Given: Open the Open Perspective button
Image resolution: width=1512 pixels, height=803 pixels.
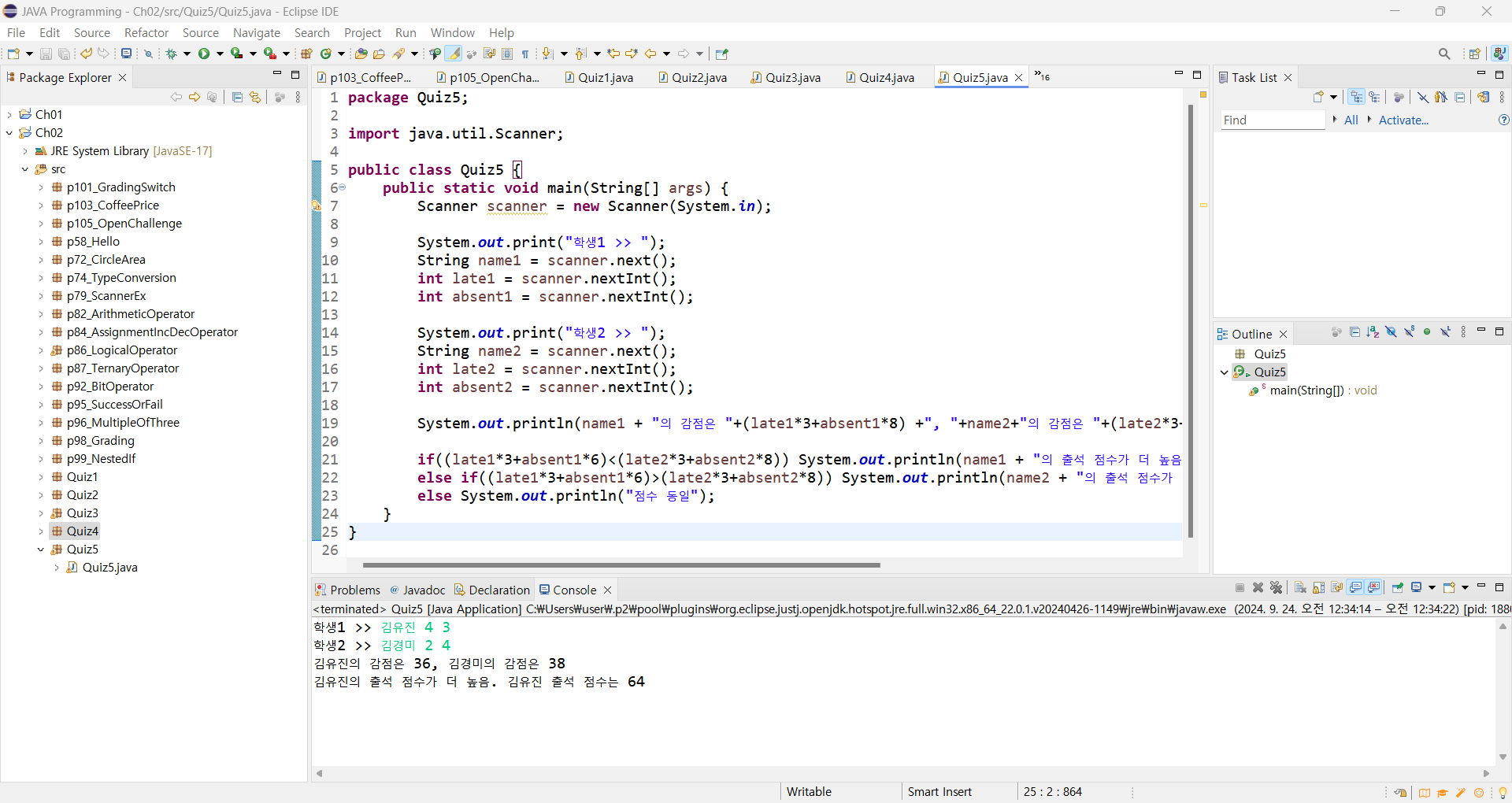Looking at the screenshot, I should click(1474, 54).
